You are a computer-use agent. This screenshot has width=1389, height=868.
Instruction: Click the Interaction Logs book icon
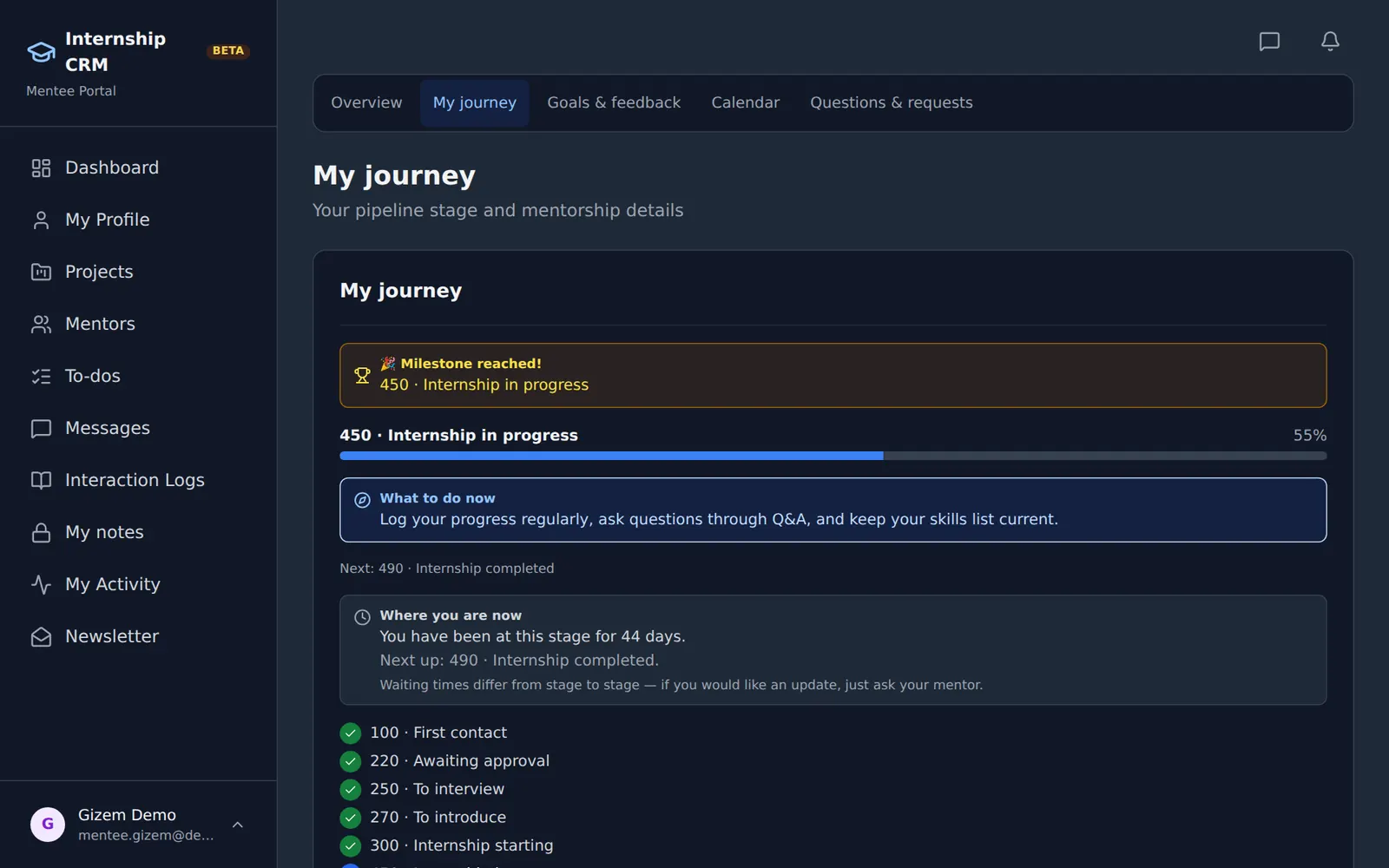tap(41, 480)
